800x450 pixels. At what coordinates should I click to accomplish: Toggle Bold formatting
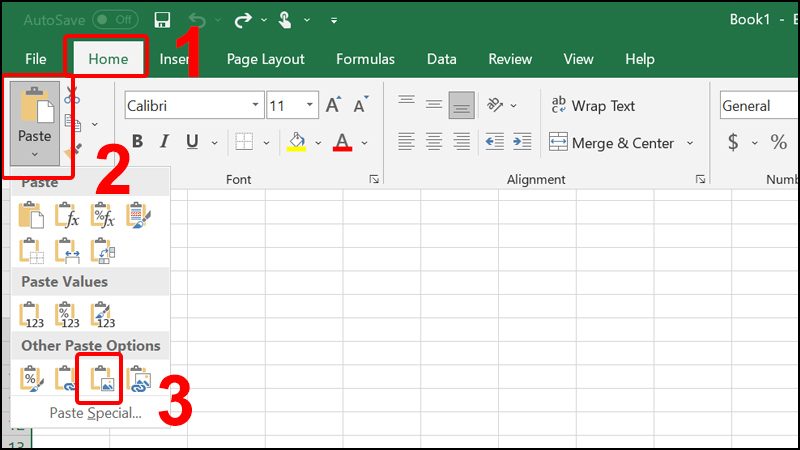click(137, 141)
